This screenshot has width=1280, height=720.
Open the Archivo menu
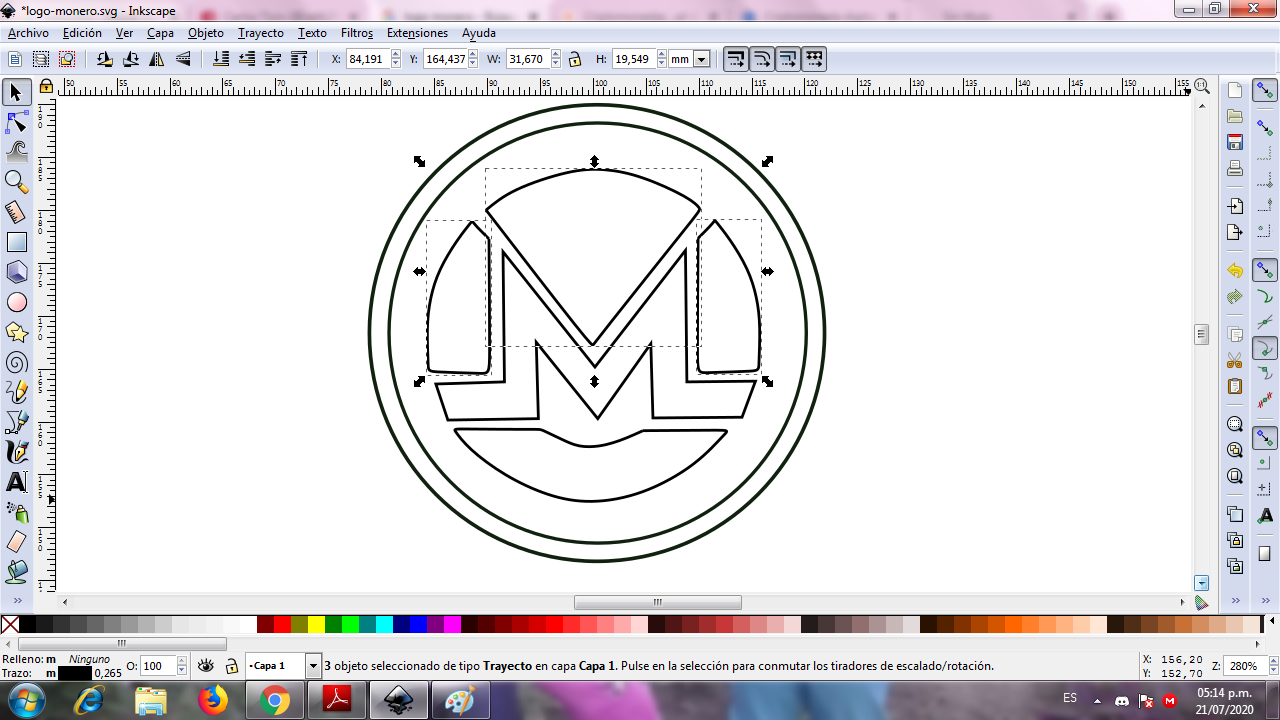28,33
